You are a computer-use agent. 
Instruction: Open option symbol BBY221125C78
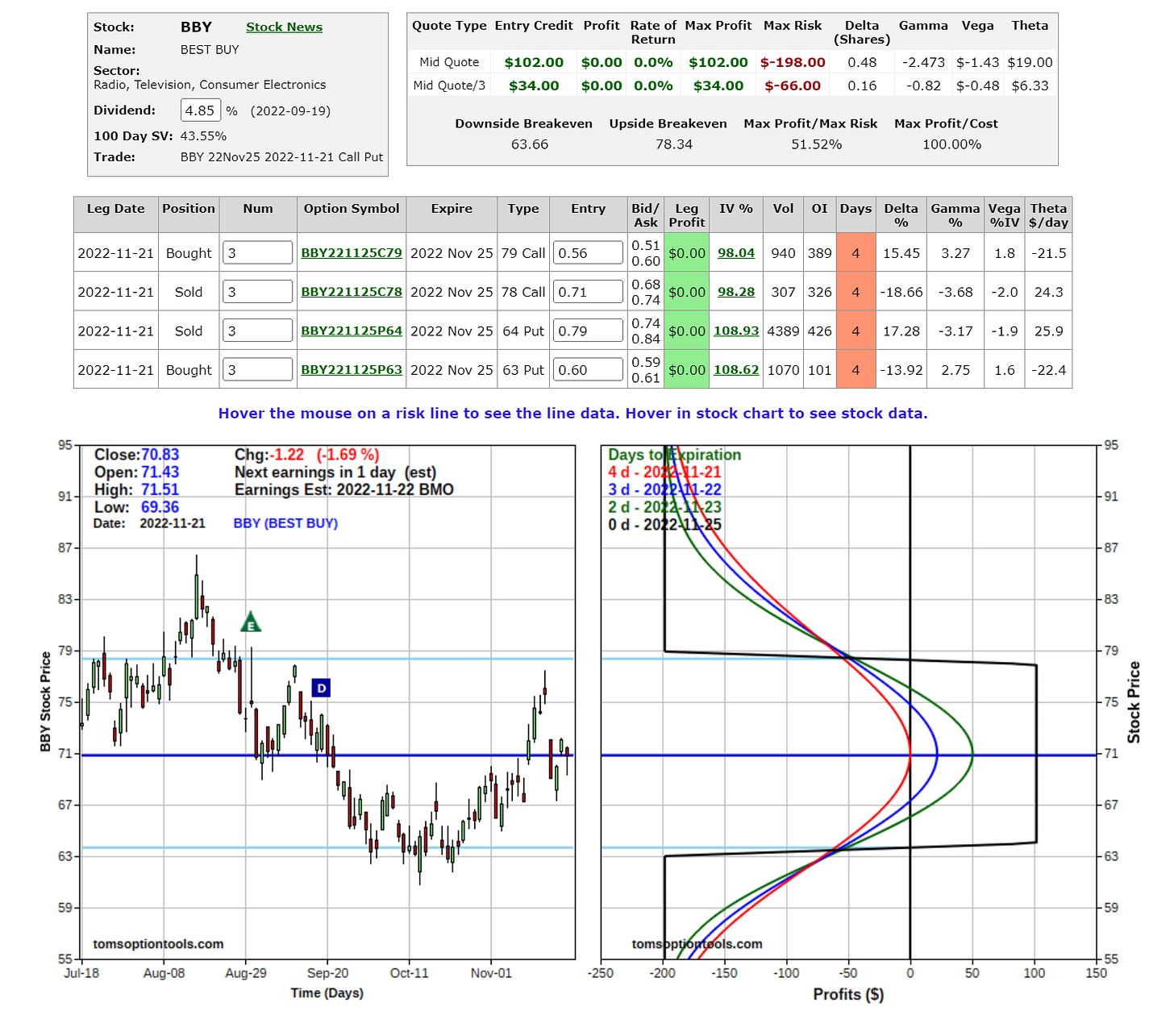[352, 292]
